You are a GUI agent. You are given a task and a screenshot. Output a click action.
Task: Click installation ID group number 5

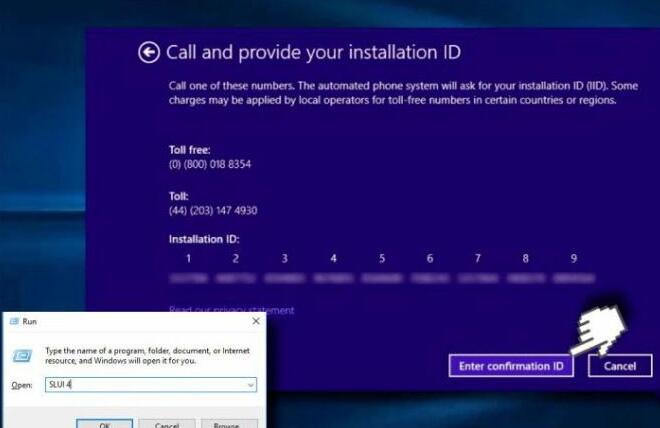pyautogui.click(x=382, y=258)
